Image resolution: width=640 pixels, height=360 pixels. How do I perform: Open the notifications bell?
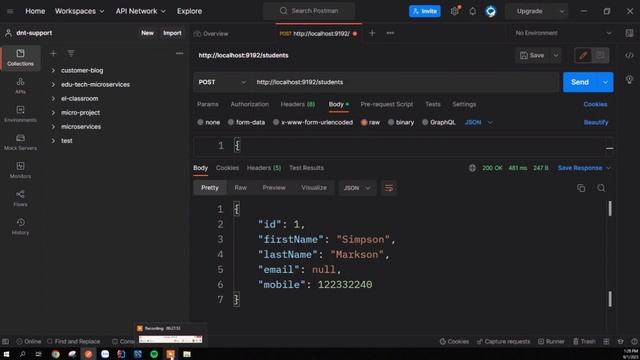[x=473, y=11]
